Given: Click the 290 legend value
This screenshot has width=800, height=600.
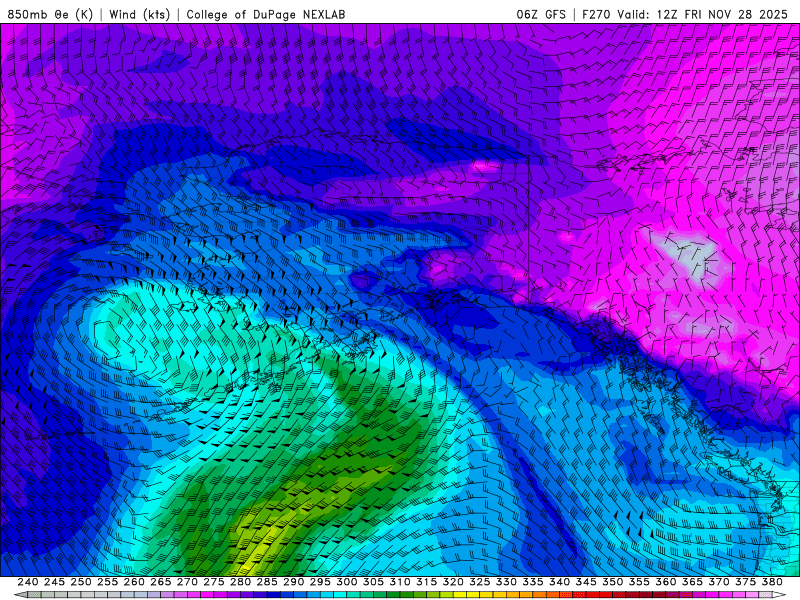Looking at the screenshot, I should click(293, 582).
